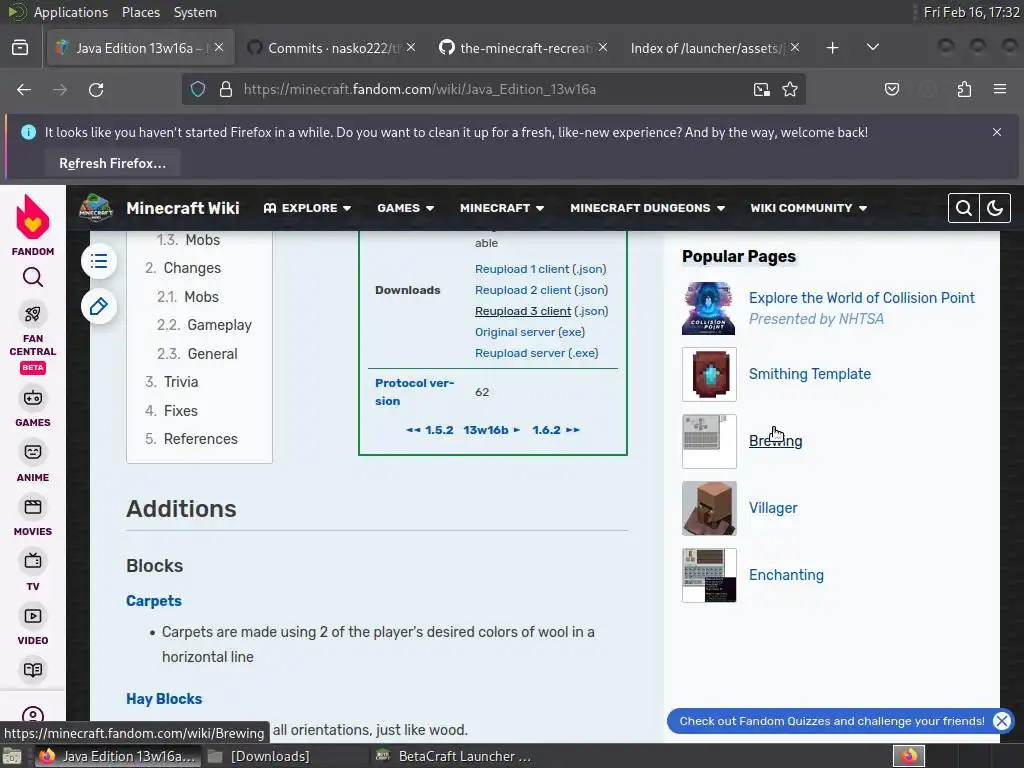Go to version 1.6.2 link
This screenshot has width=1024, height=768.
[x=556, y=430]
